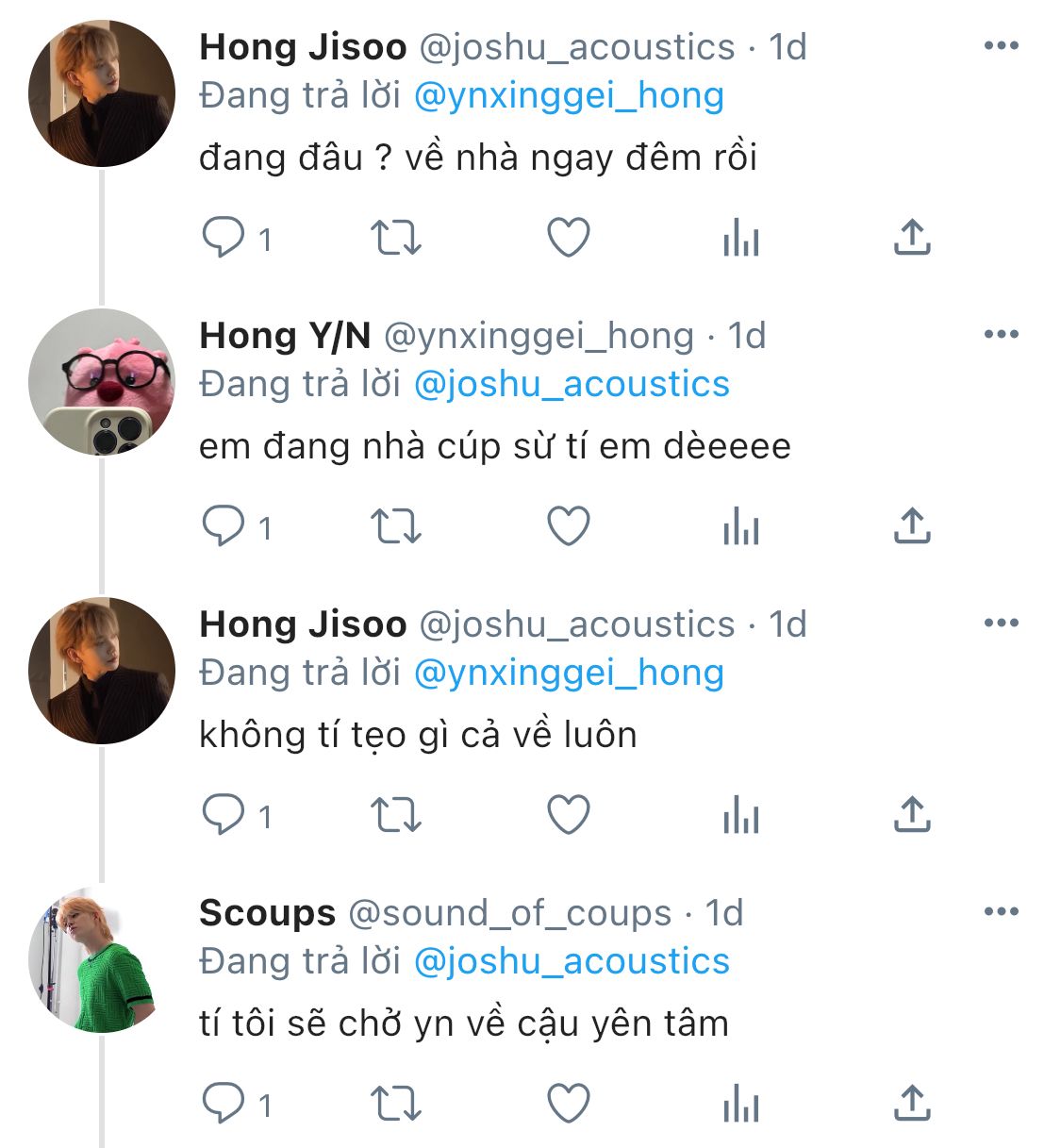Screen dimensions: 1061x1148
Task: Open more options on the Scoups tweet
Action: coord(1001,911)
